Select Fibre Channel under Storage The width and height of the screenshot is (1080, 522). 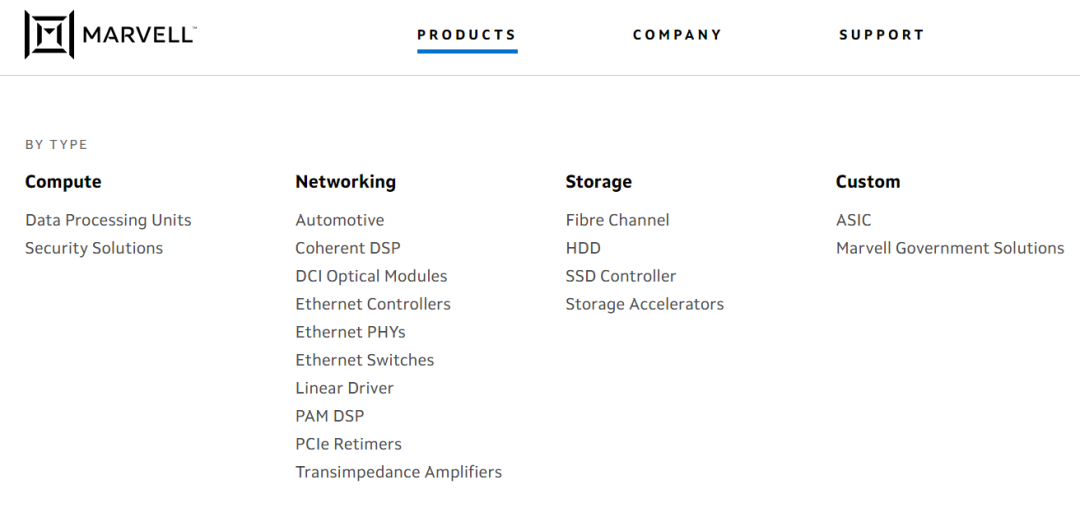coord(617,220)
